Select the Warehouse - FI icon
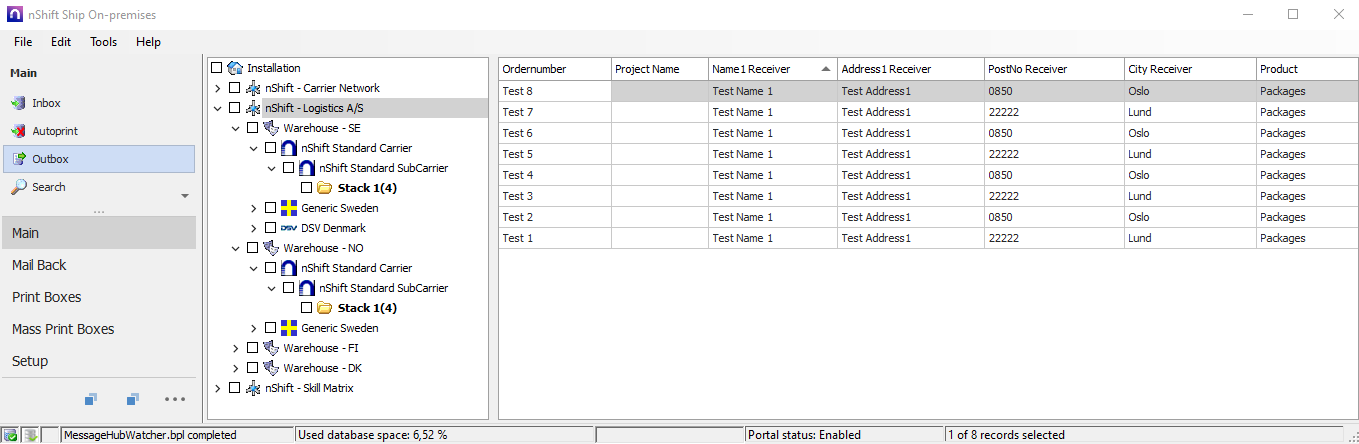1359x444 pixels. point(271,348)
